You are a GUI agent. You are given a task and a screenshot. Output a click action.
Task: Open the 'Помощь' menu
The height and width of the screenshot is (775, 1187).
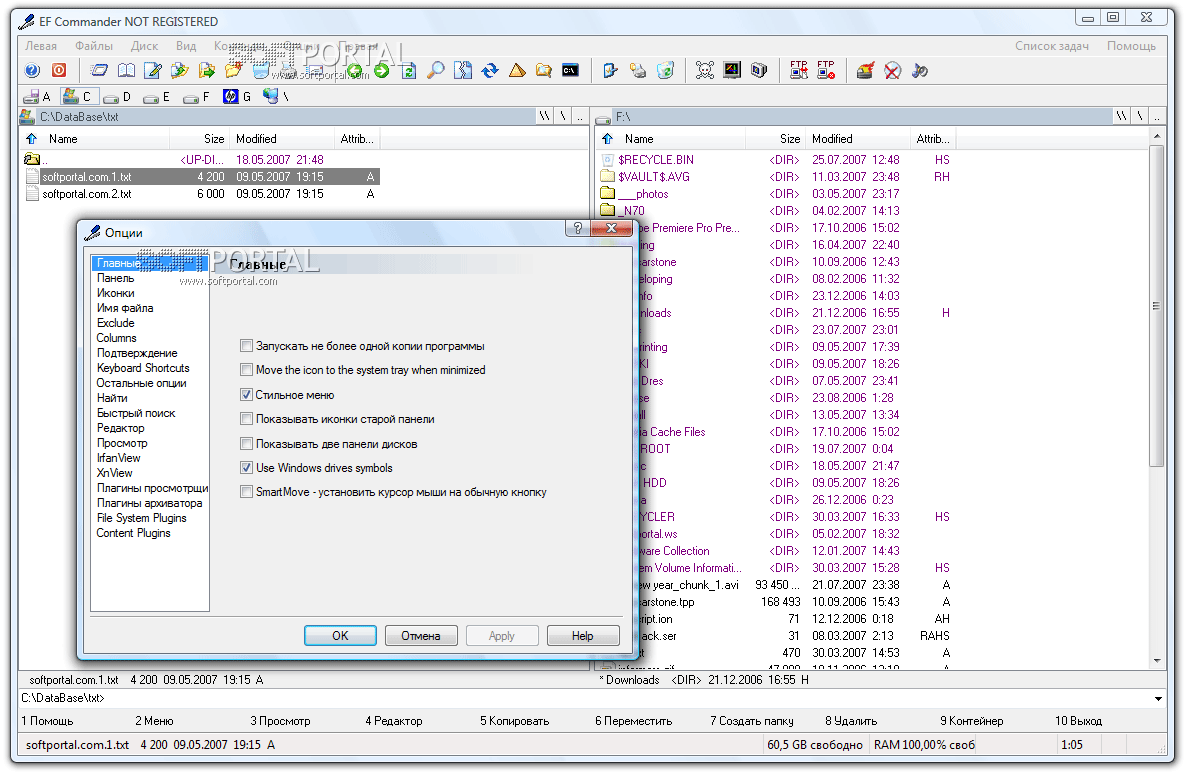point(1131,46)
